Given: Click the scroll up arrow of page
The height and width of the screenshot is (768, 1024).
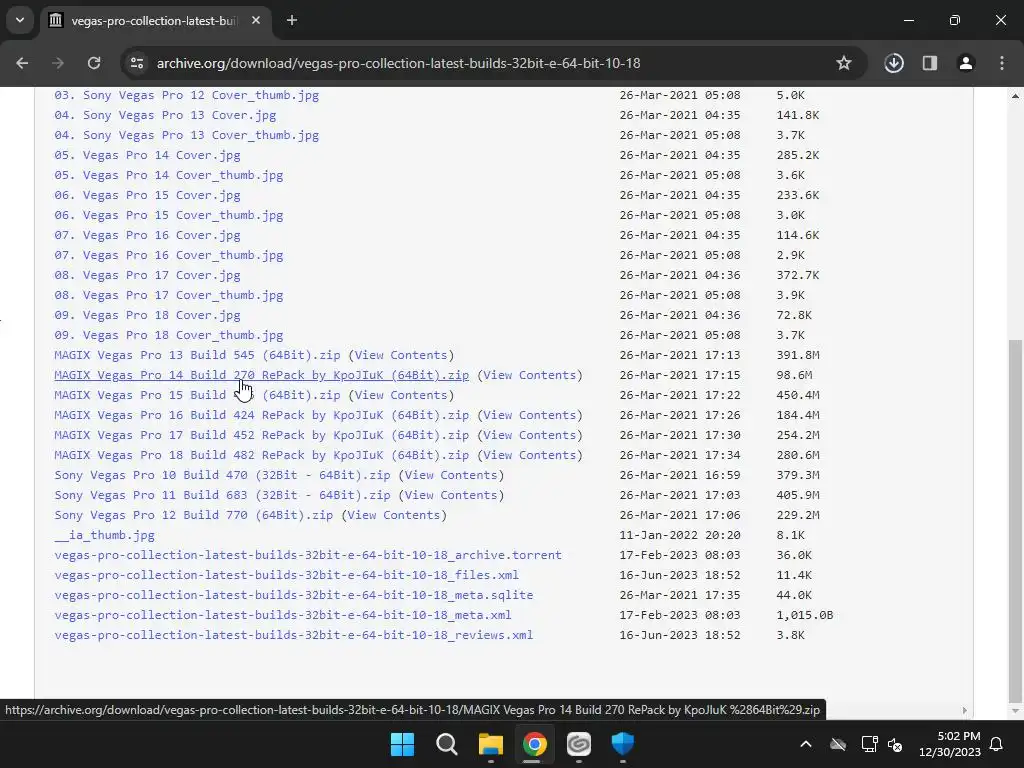Looking at the screenshot, I should (x=1015, y=96).
